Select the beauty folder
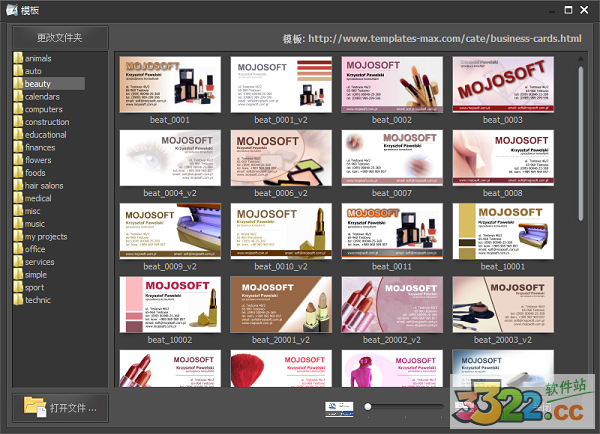 (x=49, y=84)
